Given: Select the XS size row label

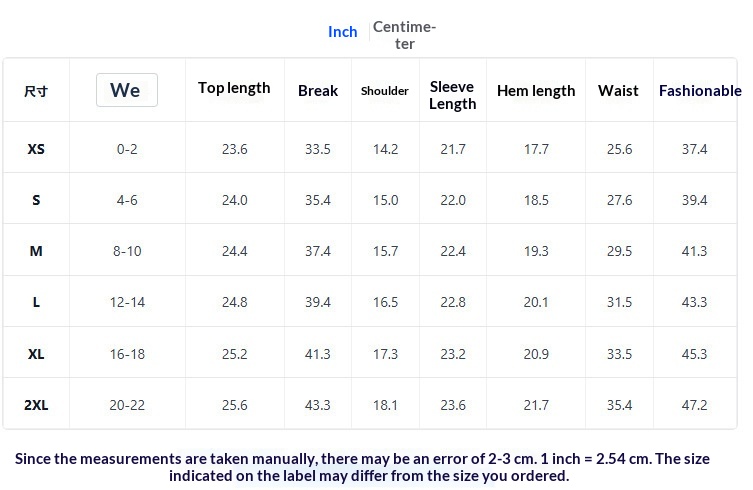Looking at the screenshot, I should [36, 149].
